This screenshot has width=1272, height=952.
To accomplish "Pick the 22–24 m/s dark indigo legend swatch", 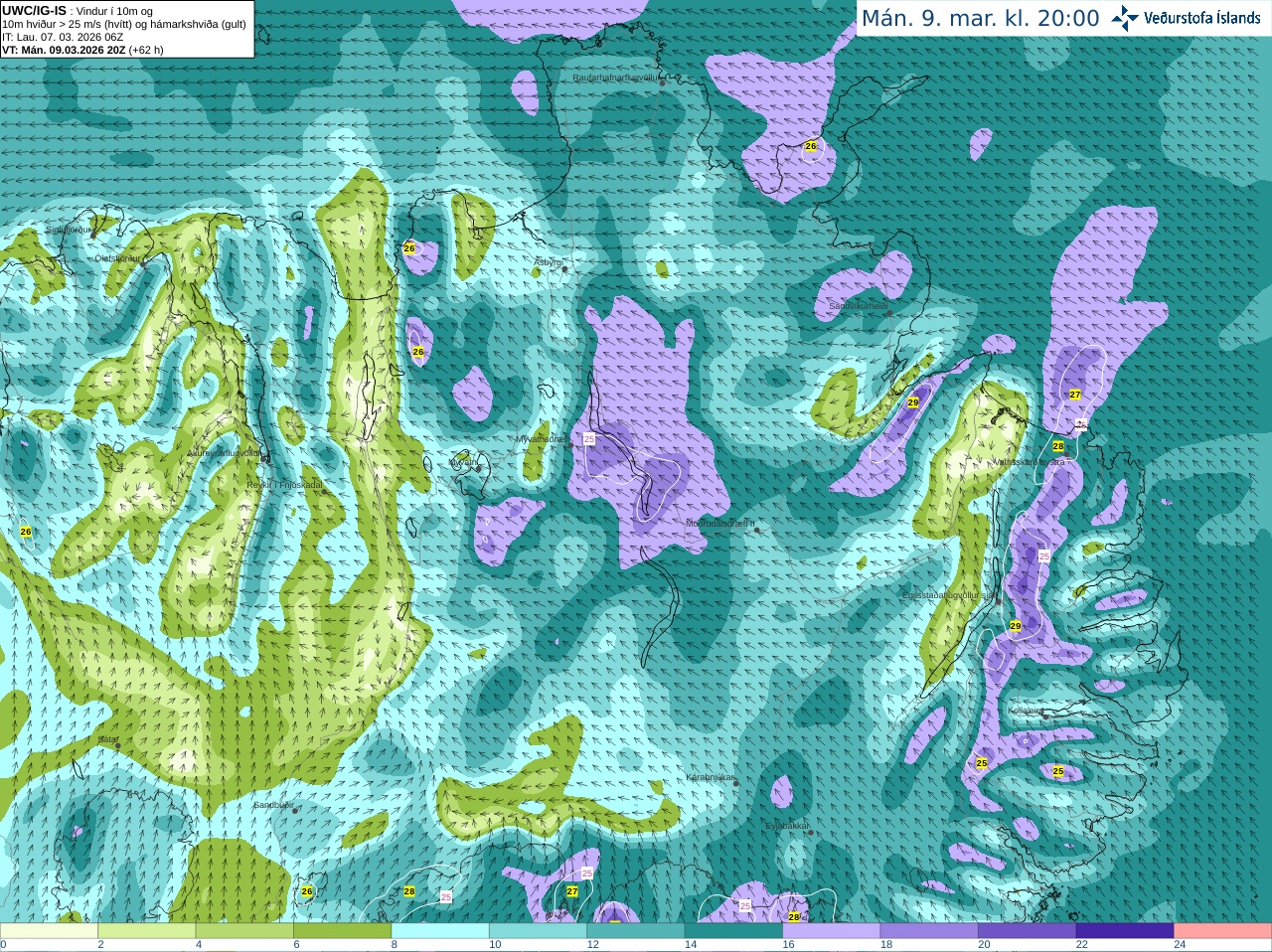I will pyautogui.click(x=1125, y=931).
